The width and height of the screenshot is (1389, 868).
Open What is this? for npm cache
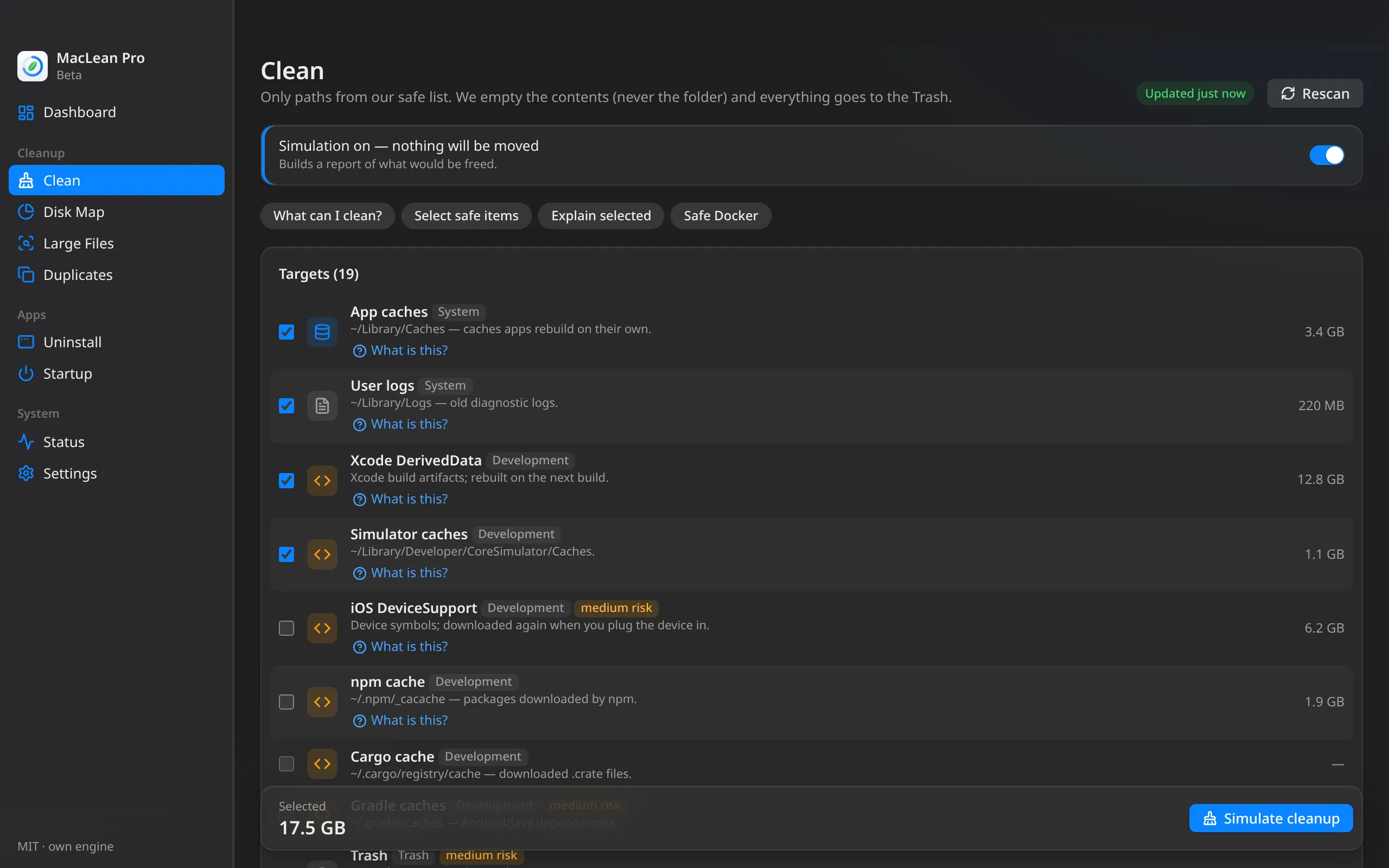pos(400,720)
